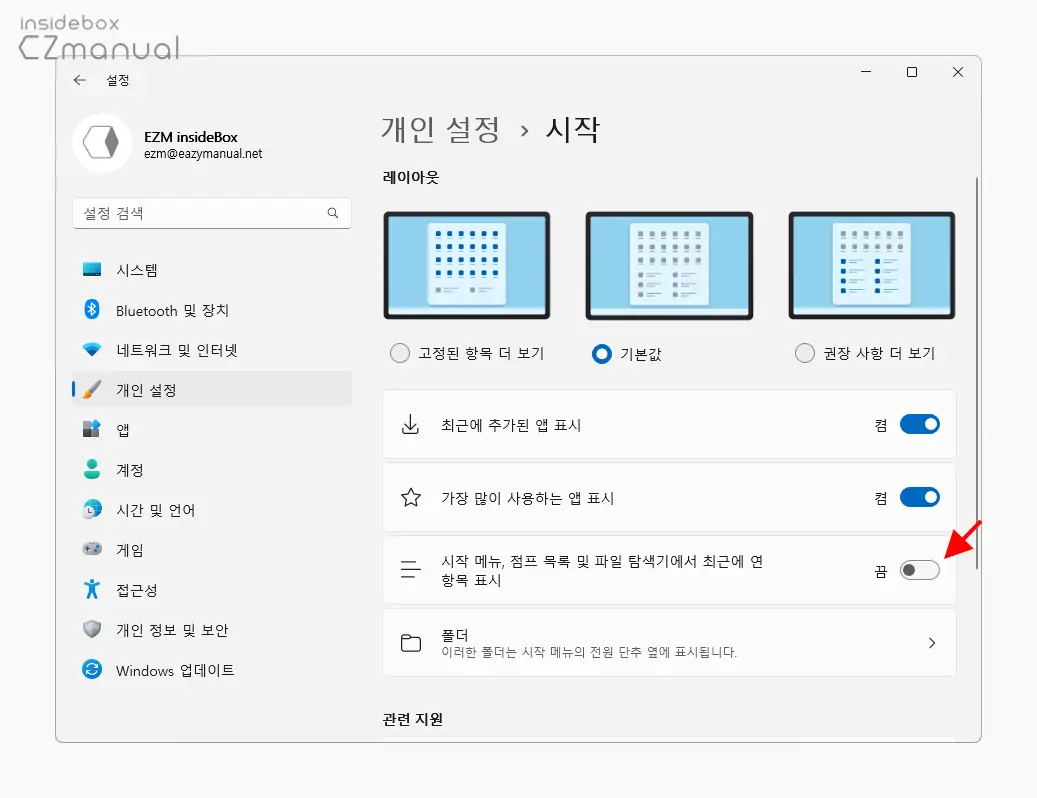The width and height of the screenshot is (1037, 798).
Task: Open 게임 settings from sidebar
Action: tap(131, 549)
